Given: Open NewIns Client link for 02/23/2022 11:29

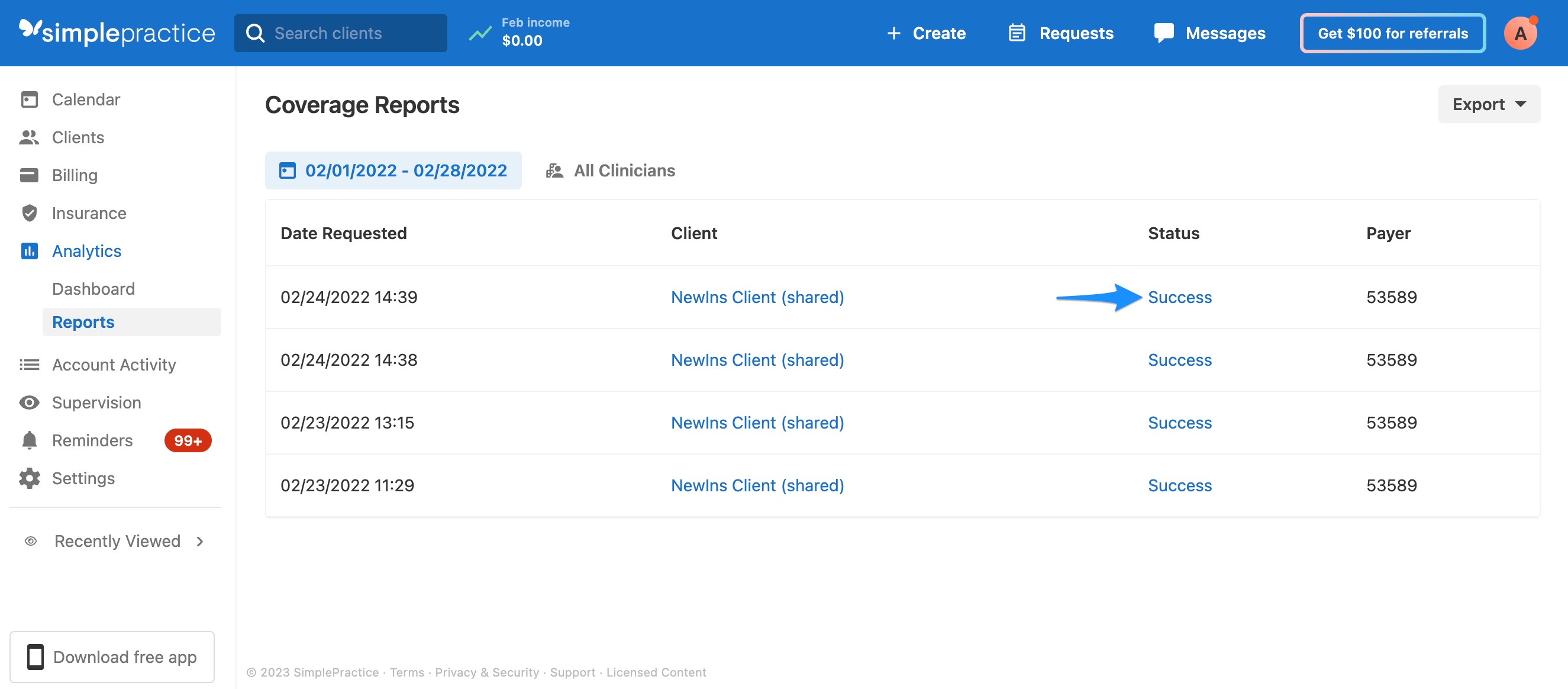Looking at the screenshot, I should coord(757,485).
